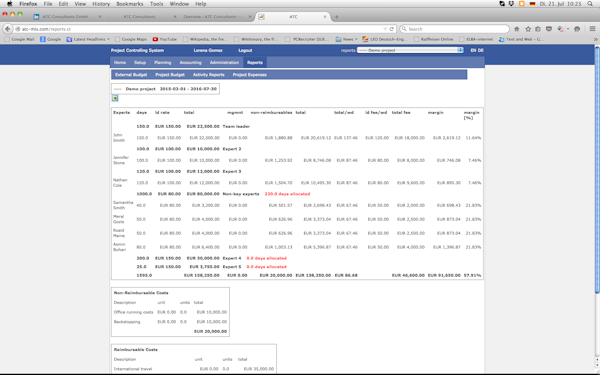Screen dimensions: 600x375
Task: Click the page's vertical scrollbar
Action: coord(597,170)
